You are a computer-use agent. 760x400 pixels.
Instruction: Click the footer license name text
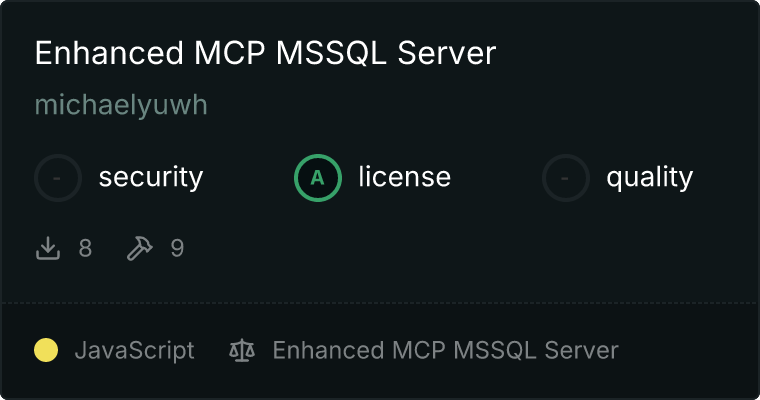(x=445, y=351)
